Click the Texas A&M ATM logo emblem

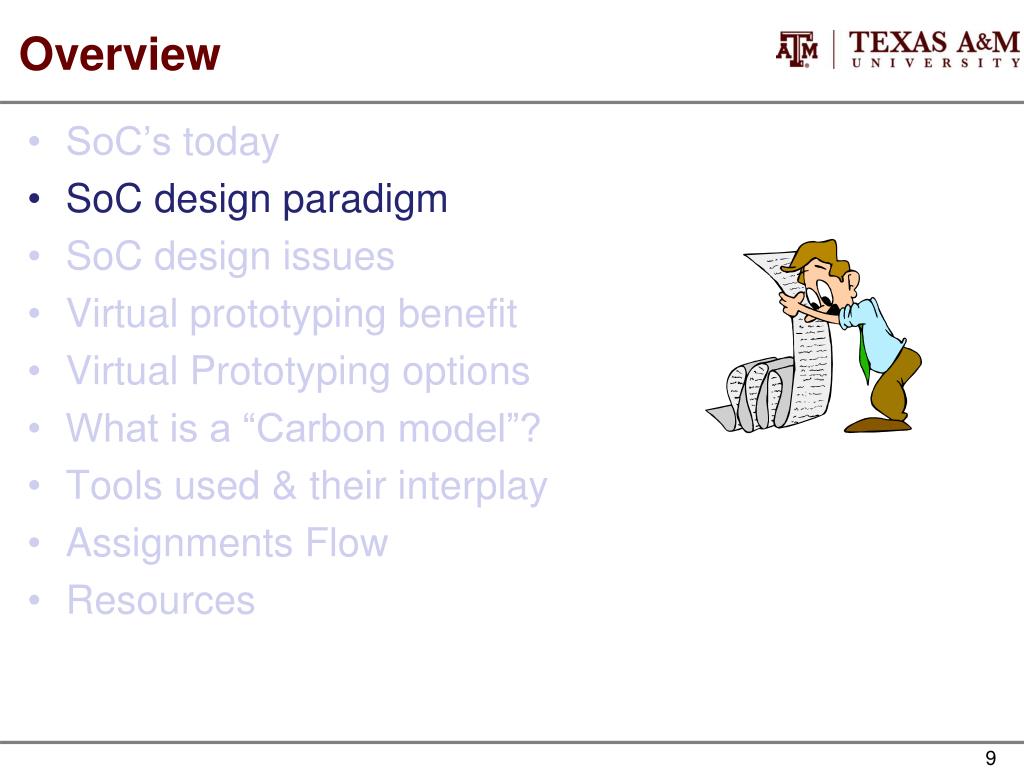(797, 49)
